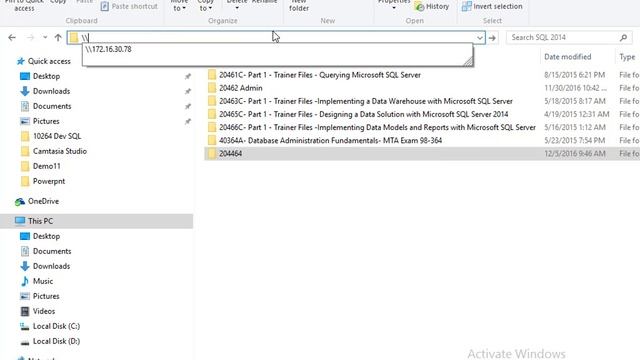Click the Invert selection icon
640x360 pixels.
(x=467, y=6)
